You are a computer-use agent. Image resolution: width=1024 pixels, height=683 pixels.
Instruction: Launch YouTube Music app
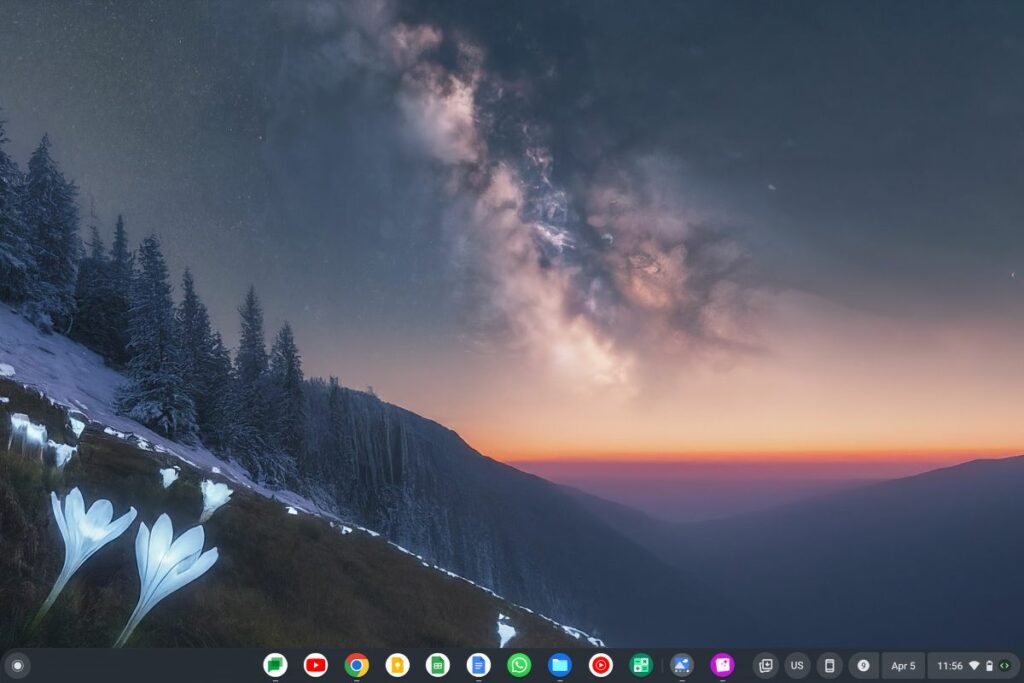tap(600, 665)
